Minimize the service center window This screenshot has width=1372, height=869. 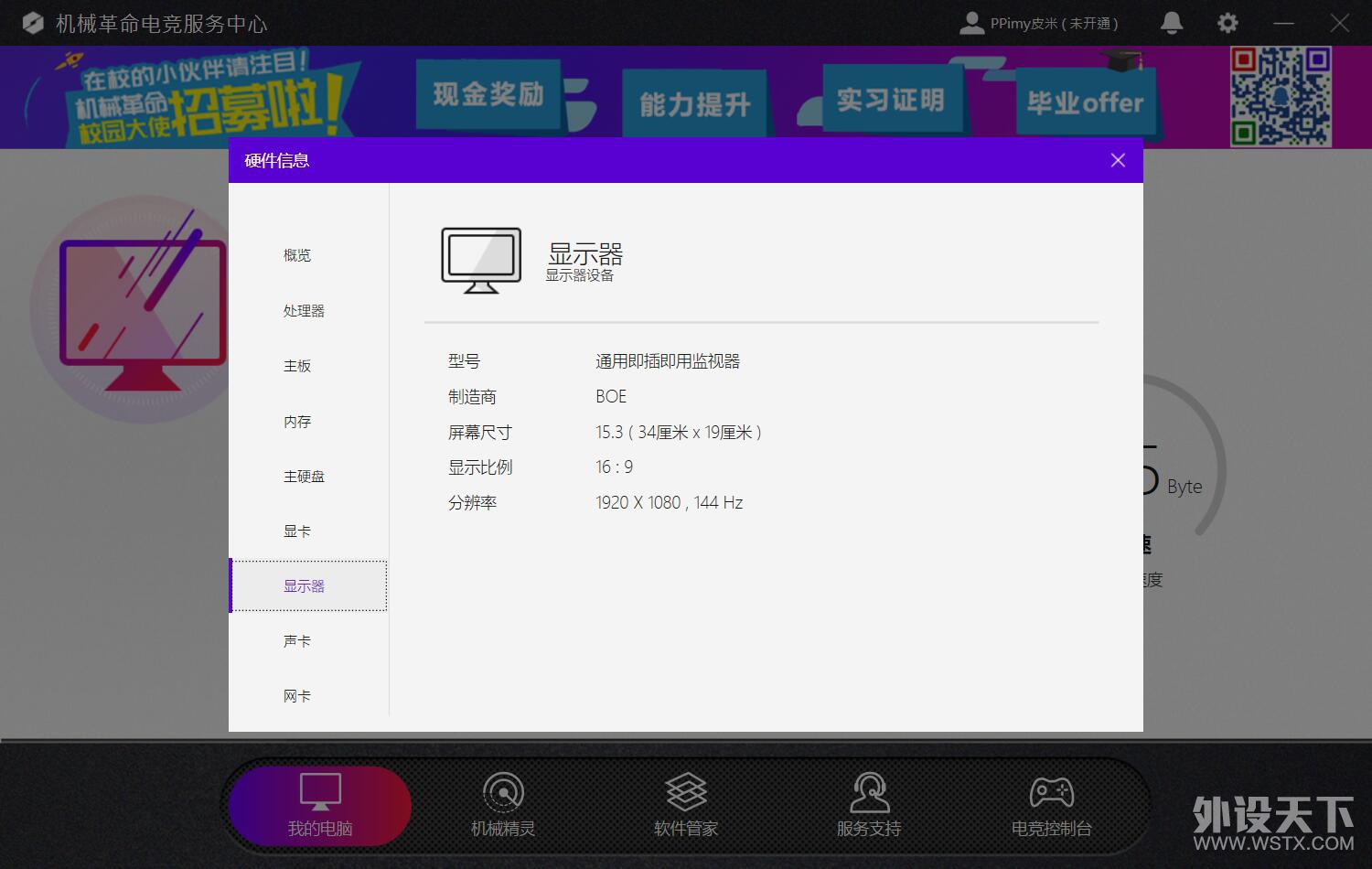coord(1284,23)
